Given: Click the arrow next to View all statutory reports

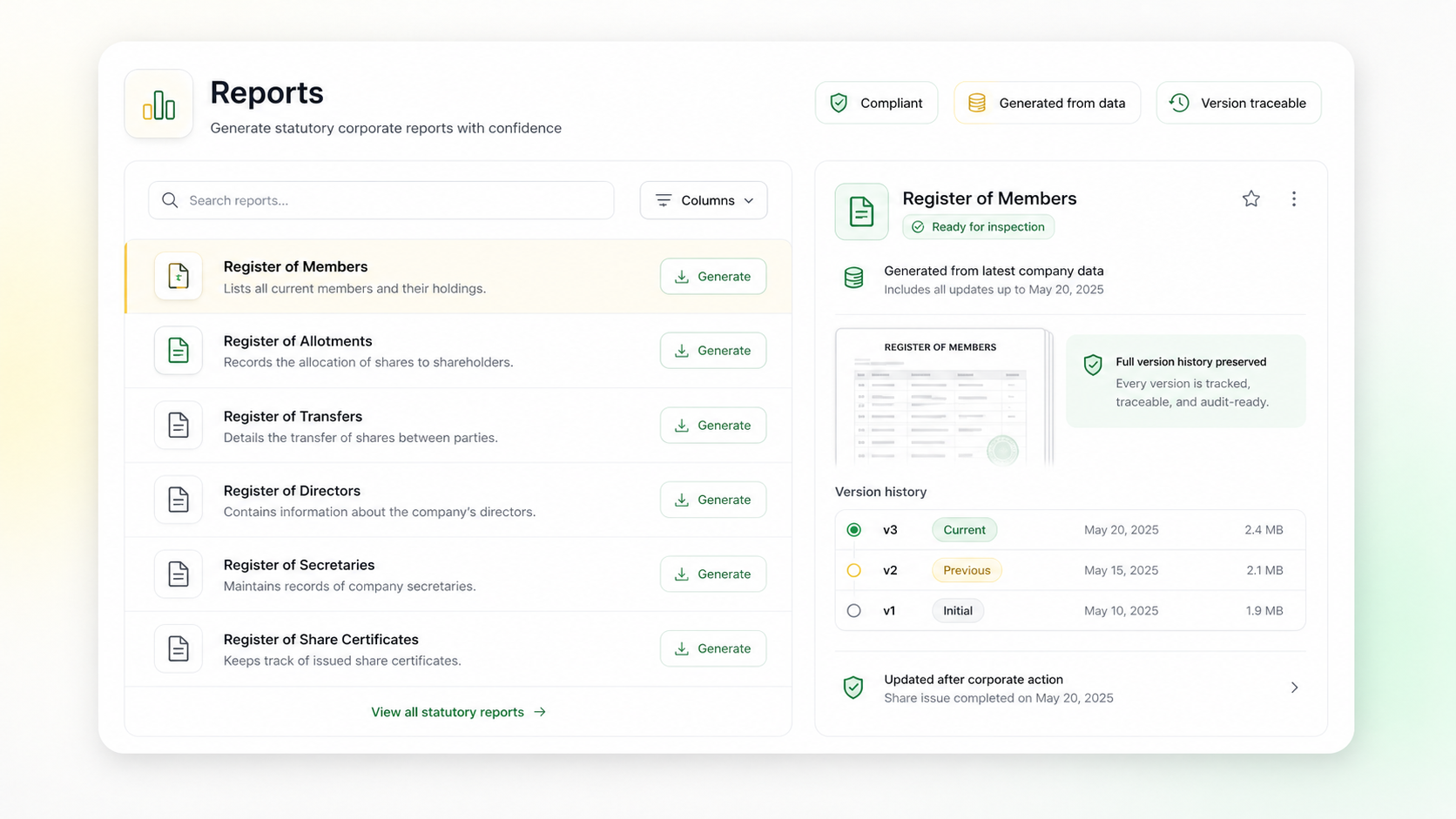Looking at the screenshot, I should [541, 711].
